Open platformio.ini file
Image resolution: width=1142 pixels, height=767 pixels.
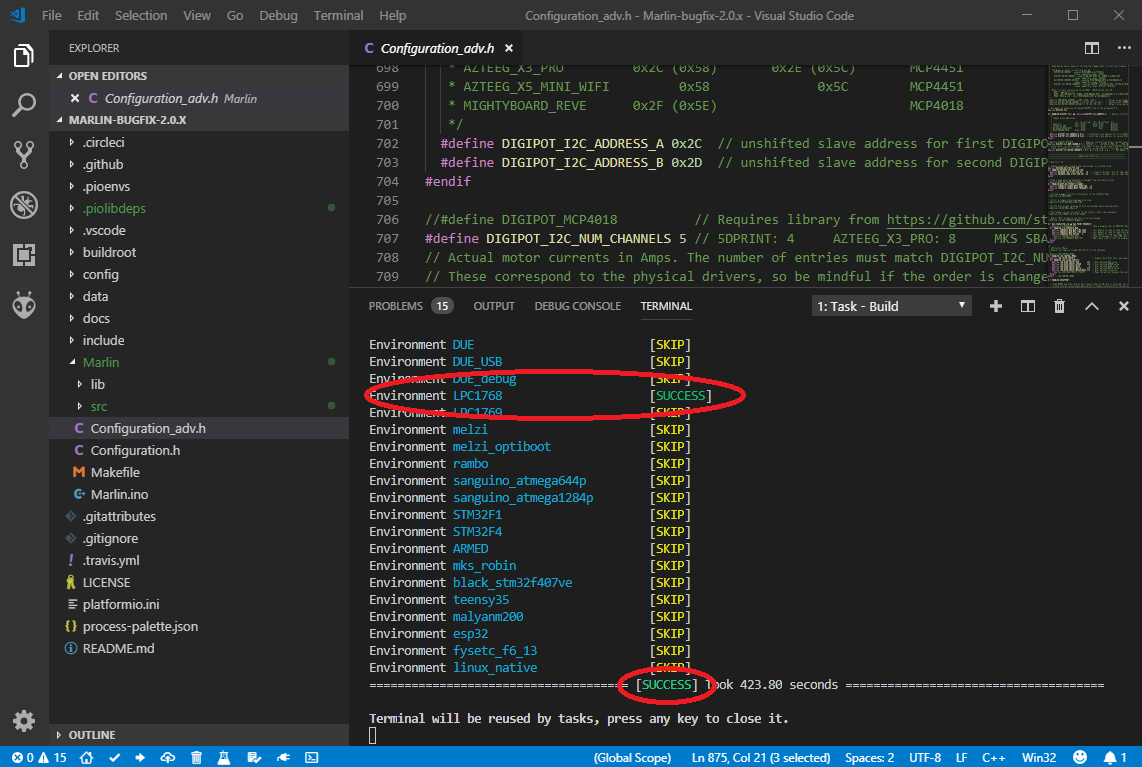(x=199, y=605)
